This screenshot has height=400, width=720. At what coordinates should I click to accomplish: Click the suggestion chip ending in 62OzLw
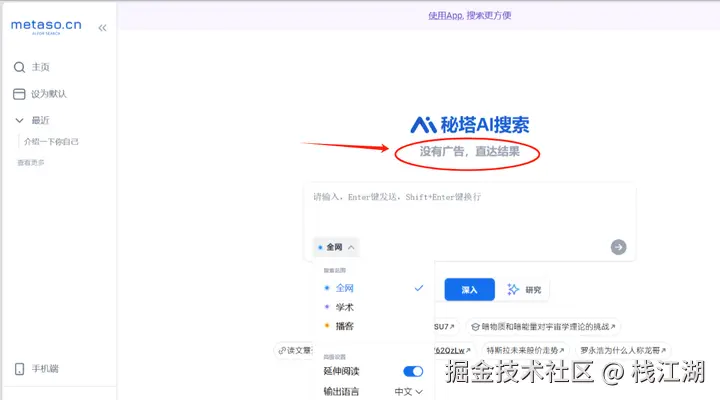453,350
